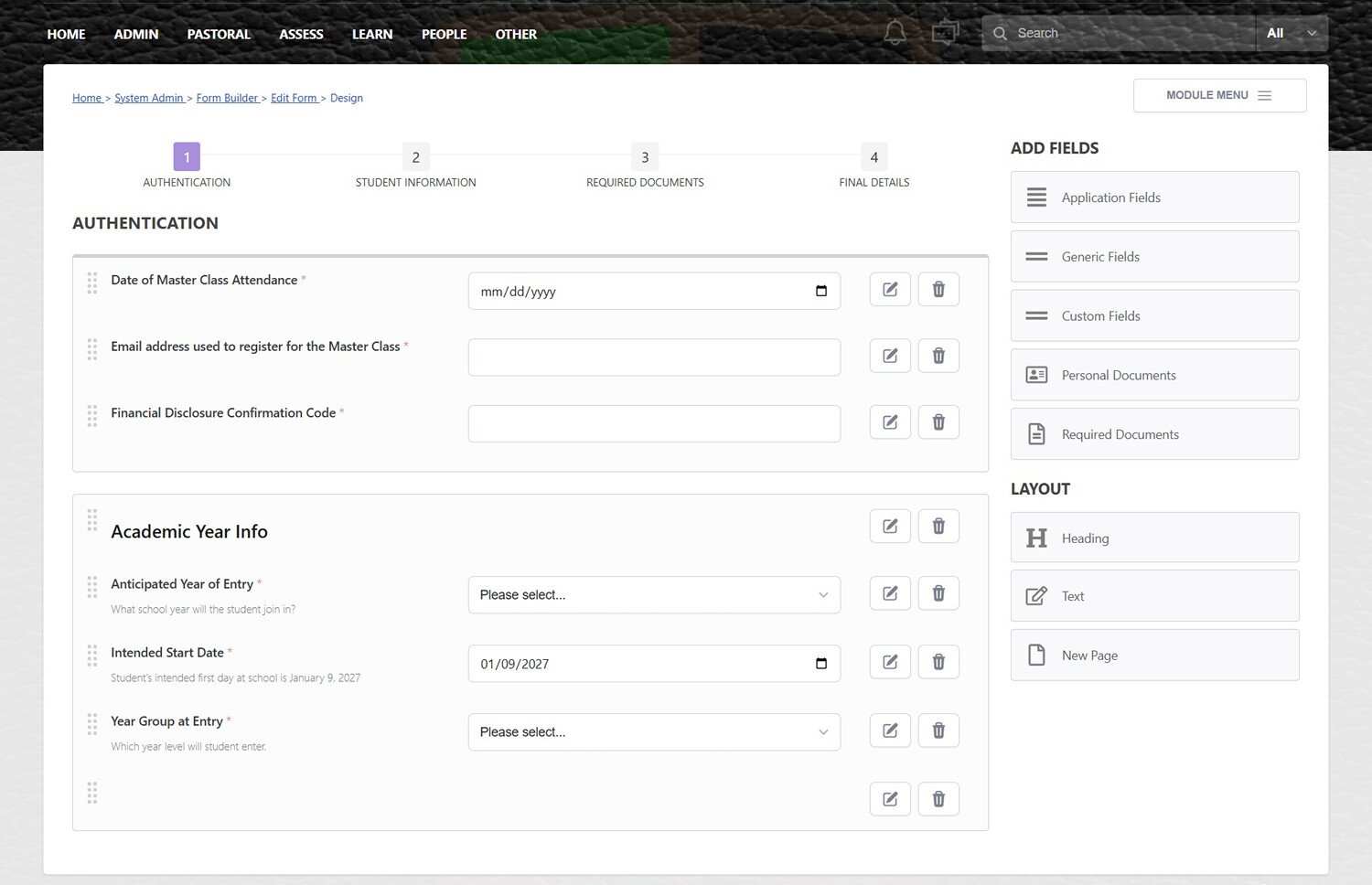
Task: Add Generic Fields
Action: click(x=1154, y=257)
